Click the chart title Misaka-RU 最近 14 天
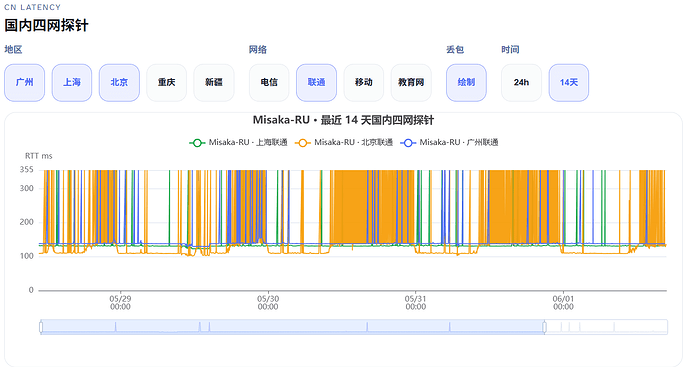Viewport: 690px width, 367px height. (343, 120)
